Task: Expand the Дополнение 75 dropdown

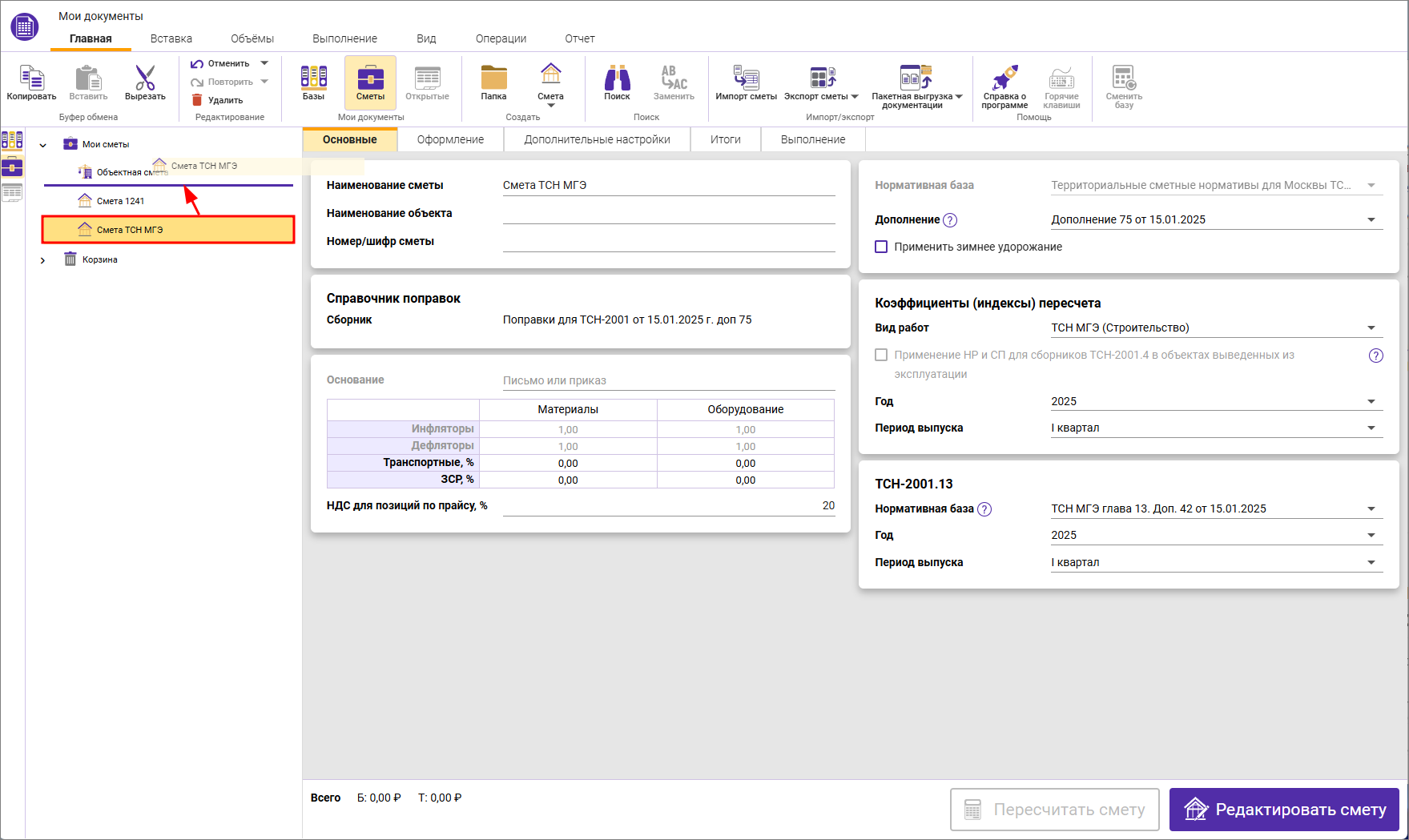Action: (1371, 220)
